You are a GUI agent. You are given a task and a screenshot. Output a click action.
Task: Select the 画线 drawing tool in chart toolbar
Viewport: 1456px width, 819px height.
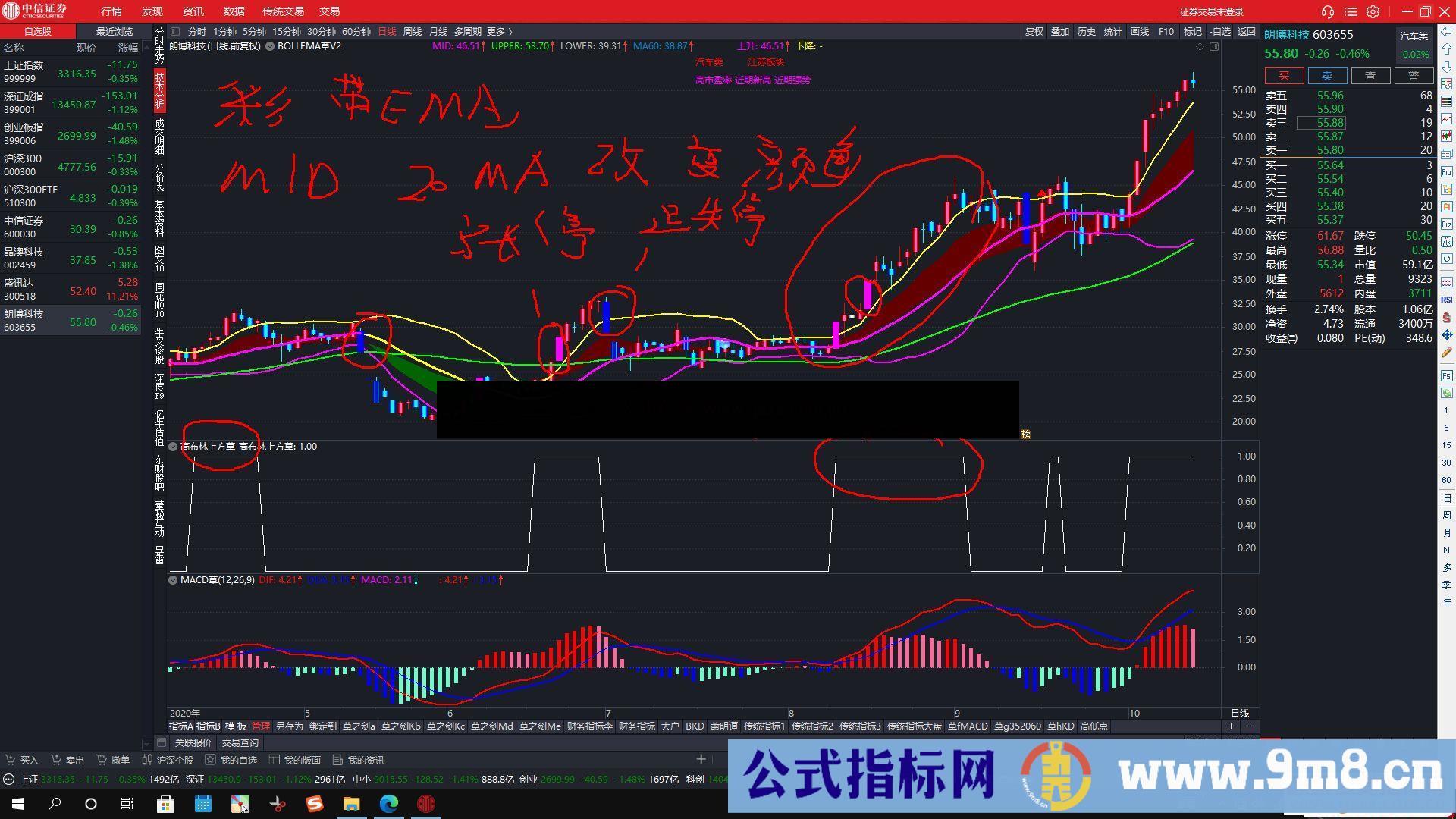[1139, 32]
